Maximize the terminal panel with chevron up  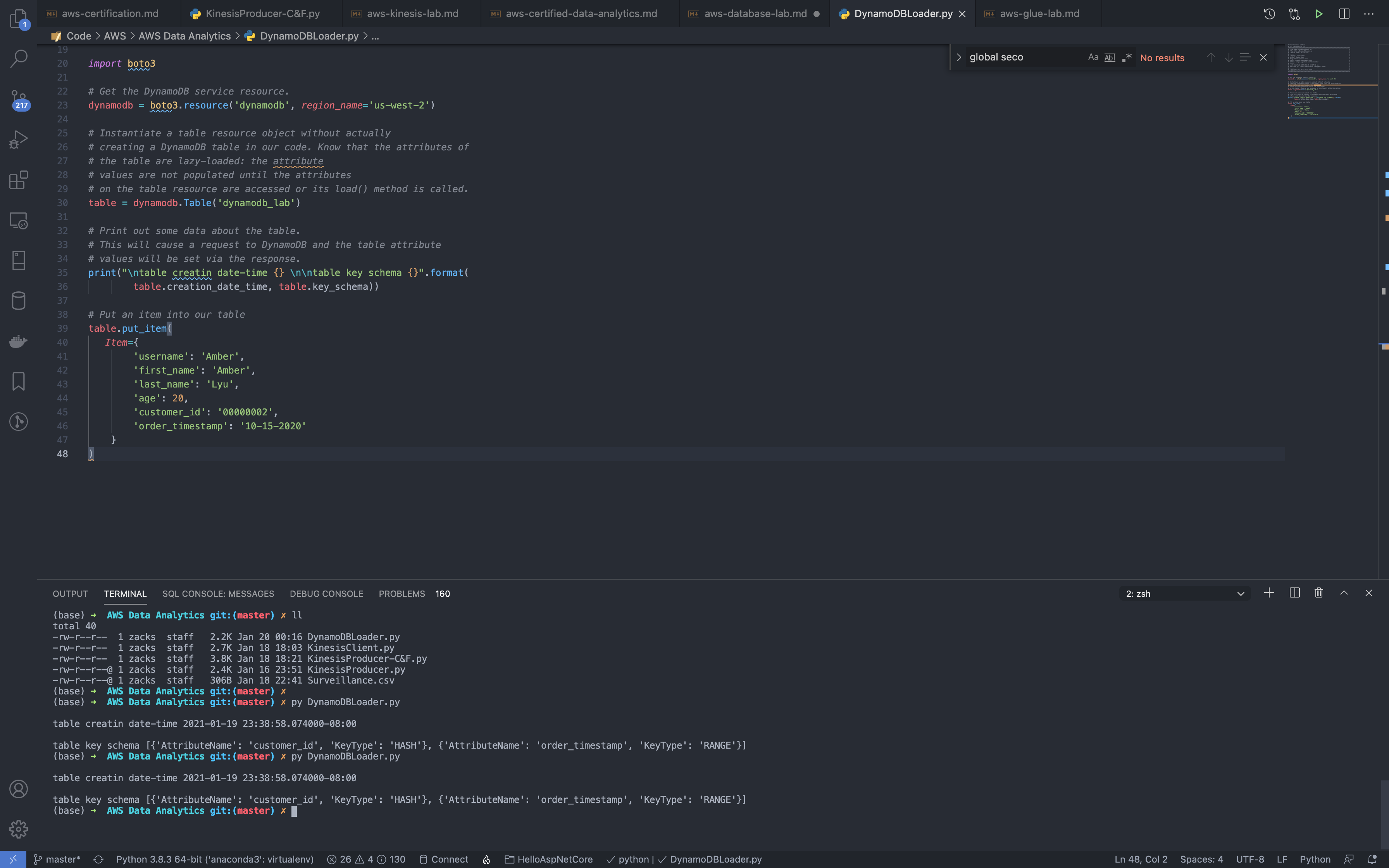click(x=1344, y=593)
